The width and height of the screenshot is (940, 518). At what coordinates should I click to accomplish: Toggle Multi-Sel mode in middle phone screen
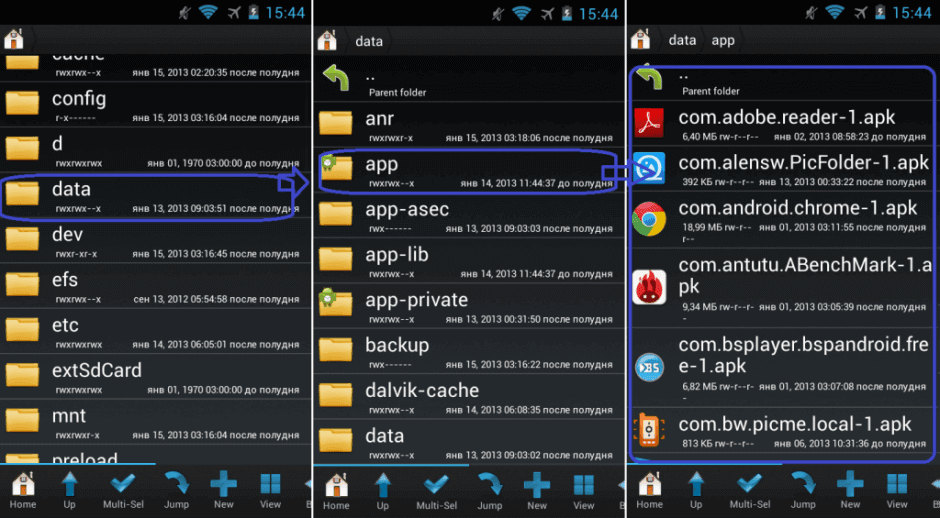(436, 490)
